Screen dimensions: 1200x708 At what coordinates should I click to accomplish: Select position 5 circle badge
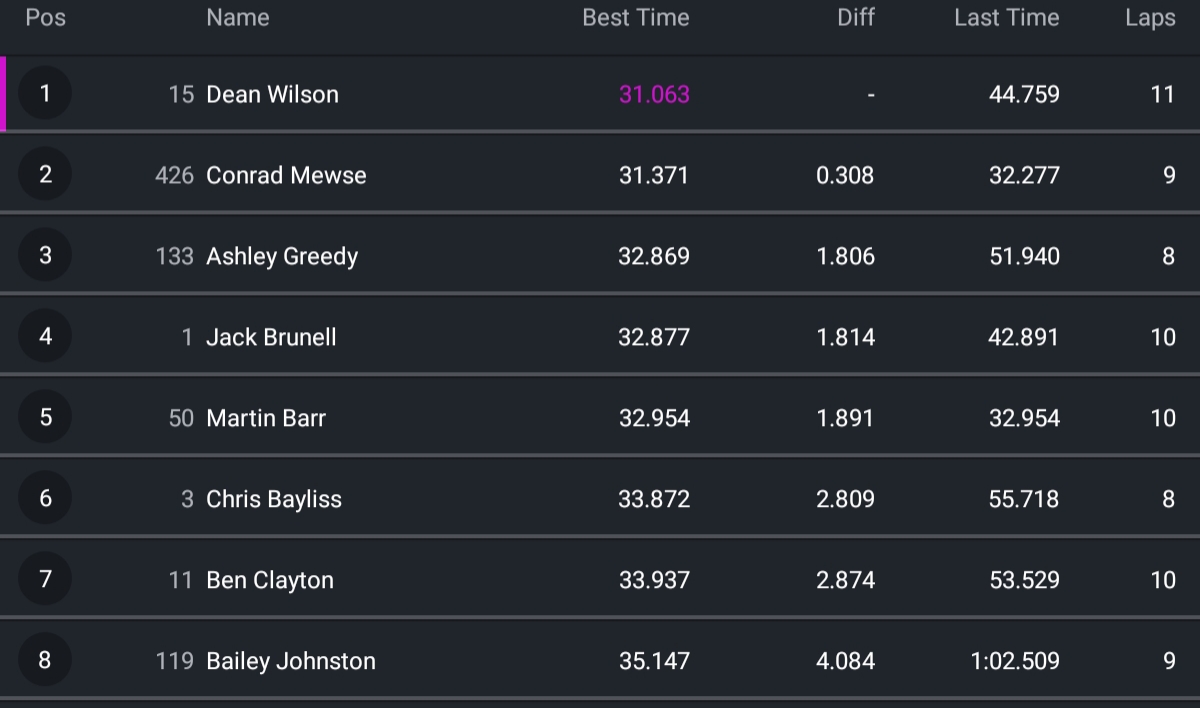pyautogui.click(x=45, y=417)
